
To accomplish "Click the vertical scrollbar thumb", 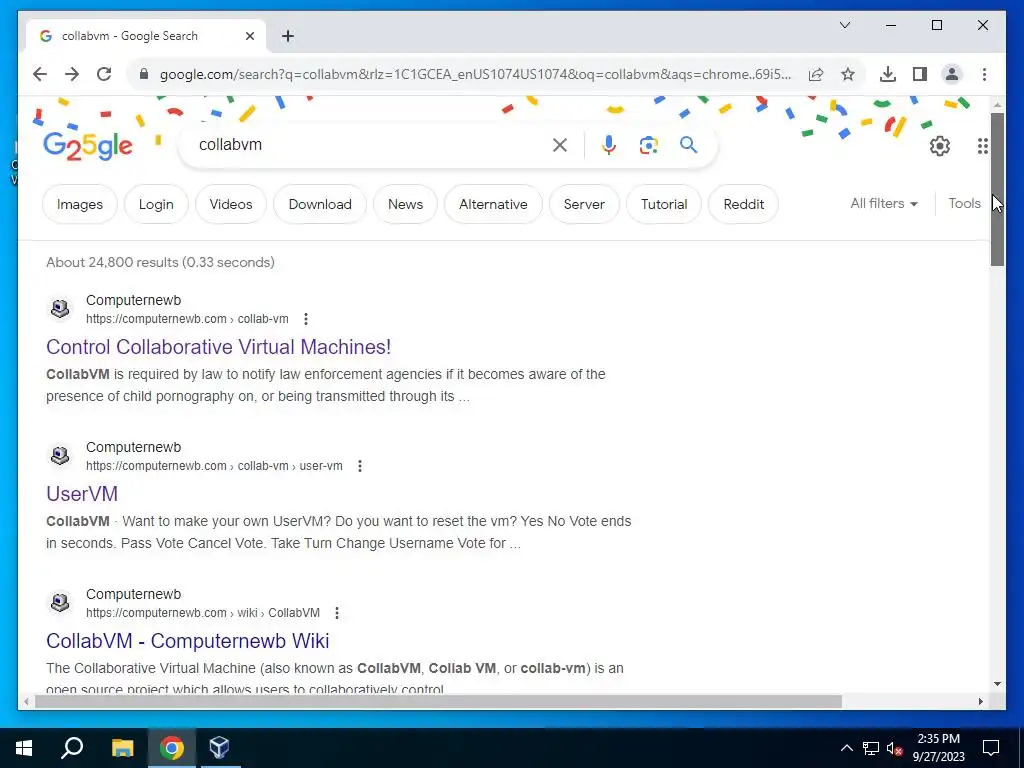I will 997,189.
